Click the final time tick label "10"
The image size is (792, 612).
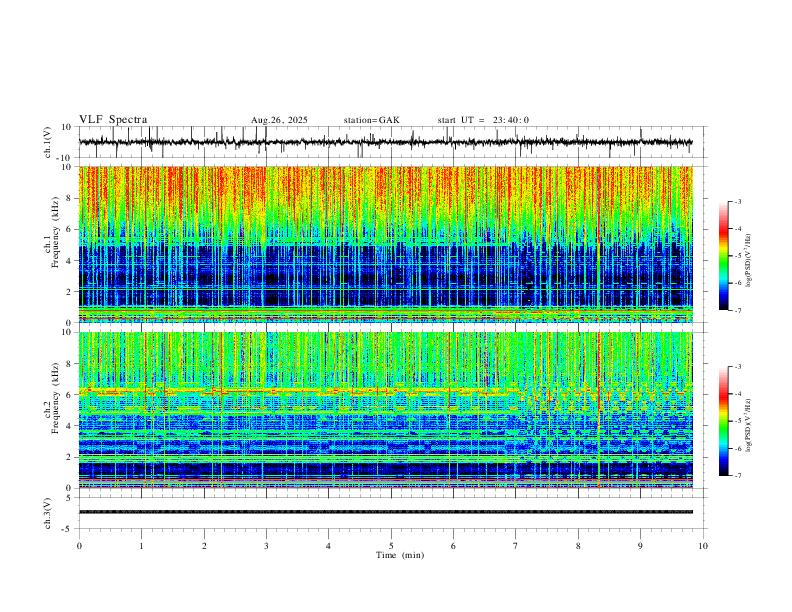click(703, 546)
